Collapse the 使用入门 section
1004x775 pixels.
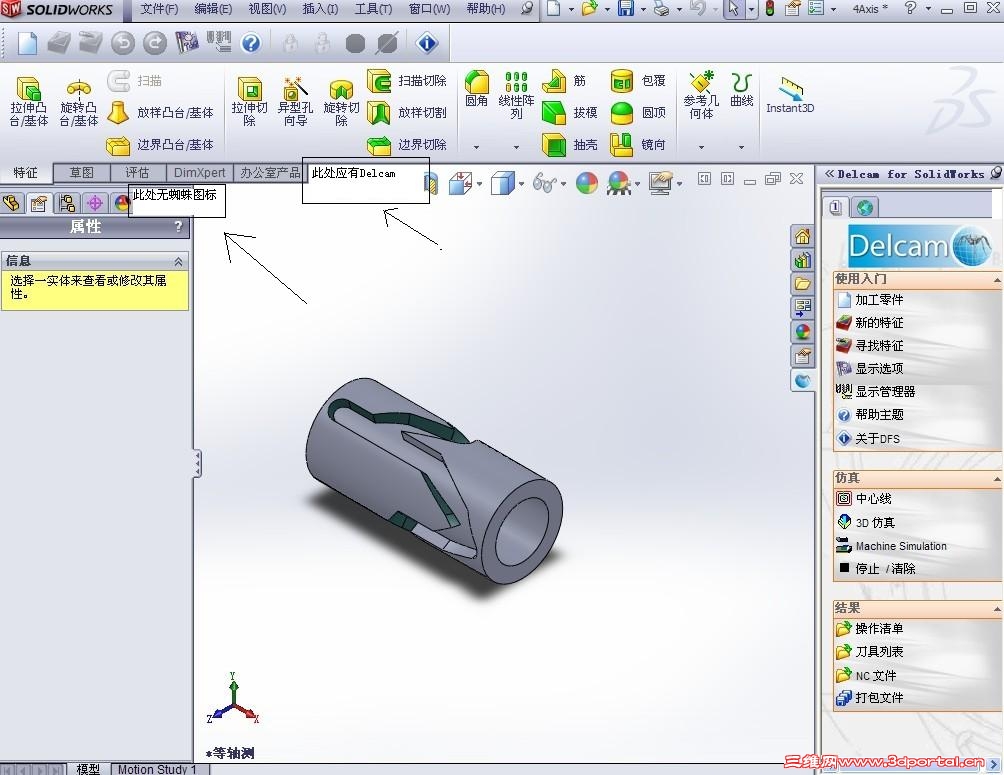(997, 280)
